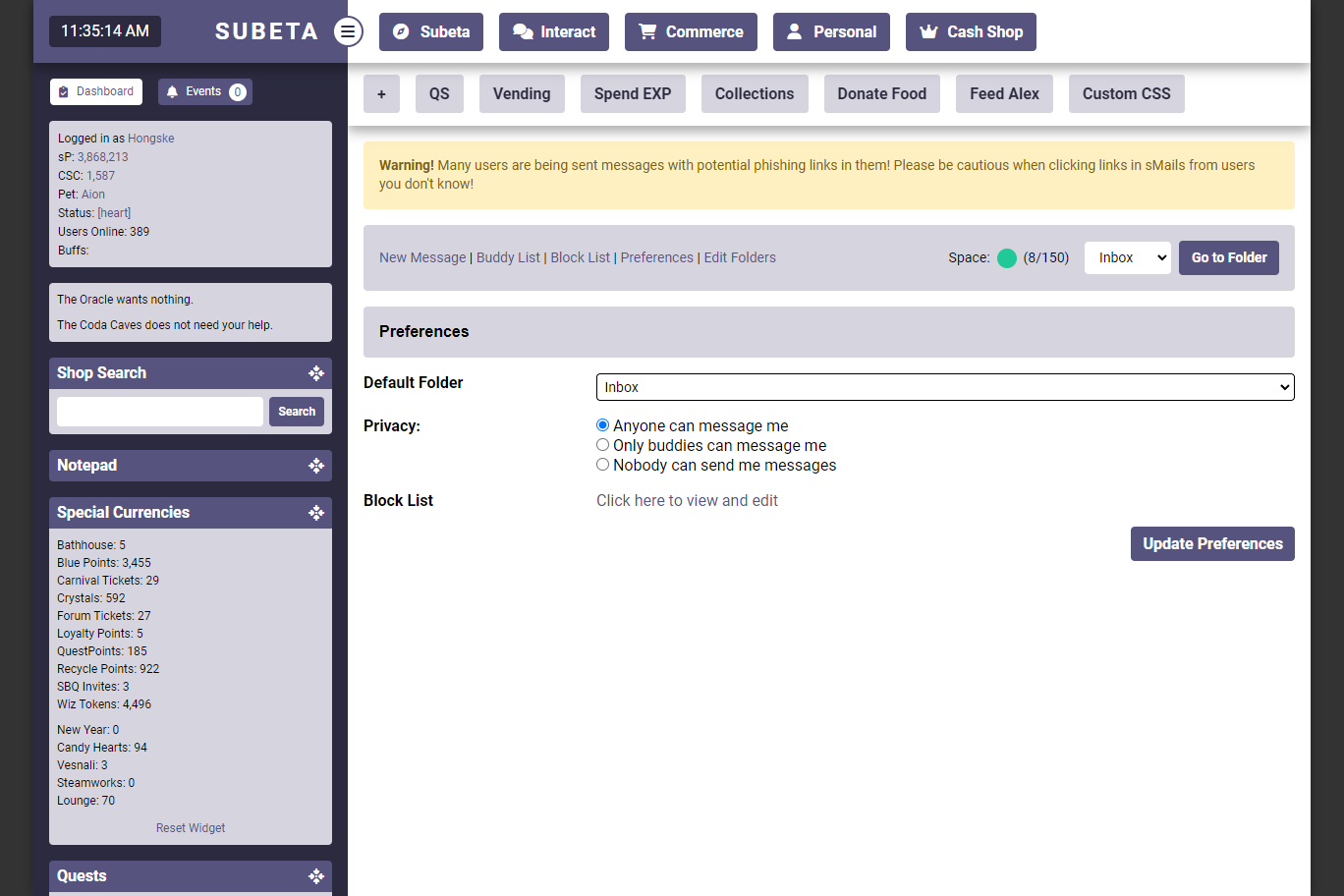Viewport: 1344px width, 896px height.
Task: Click the move icon on Notepad widget
Action: pos(316,466)
